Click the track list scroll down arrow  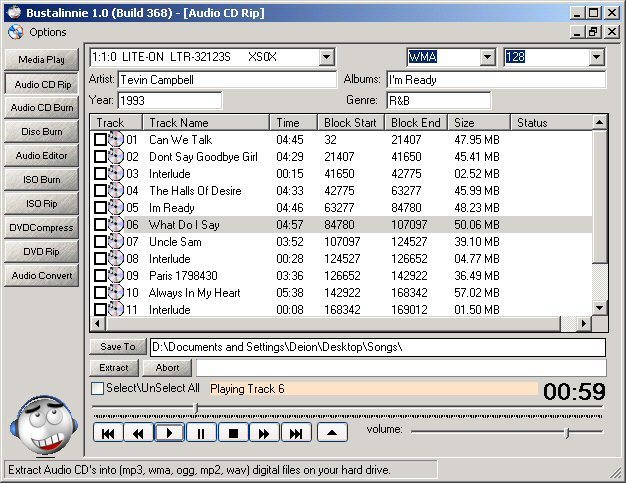599,308
